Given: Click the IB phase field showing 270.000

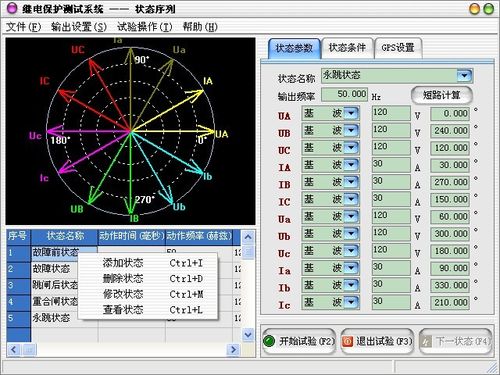Looking at the screenshot, I should (450, 182).
